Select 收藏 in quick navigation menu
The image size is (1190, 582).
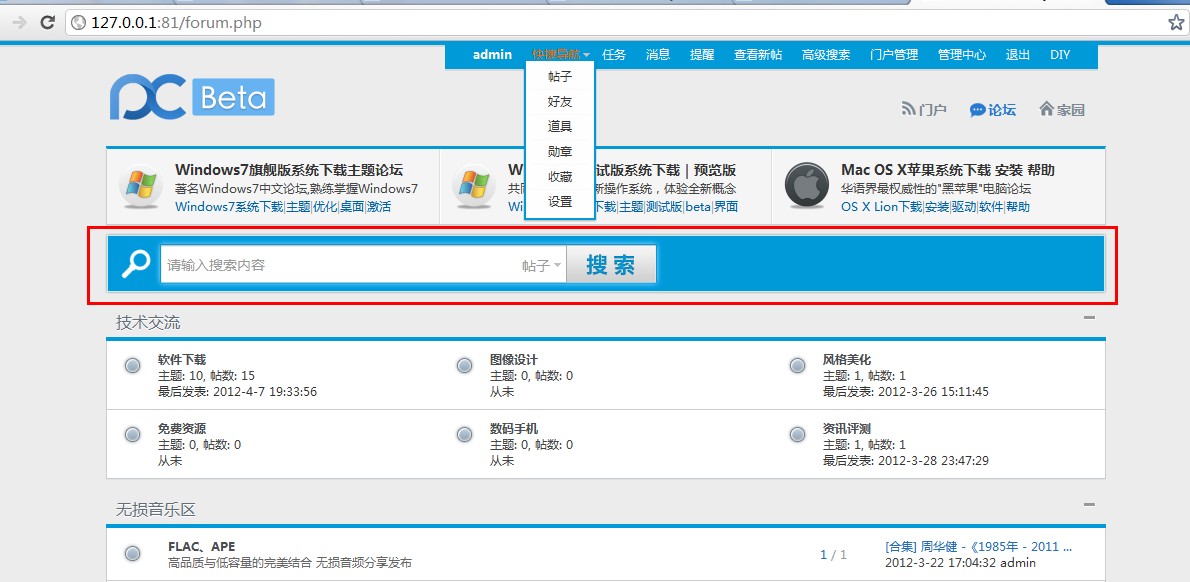559,177
